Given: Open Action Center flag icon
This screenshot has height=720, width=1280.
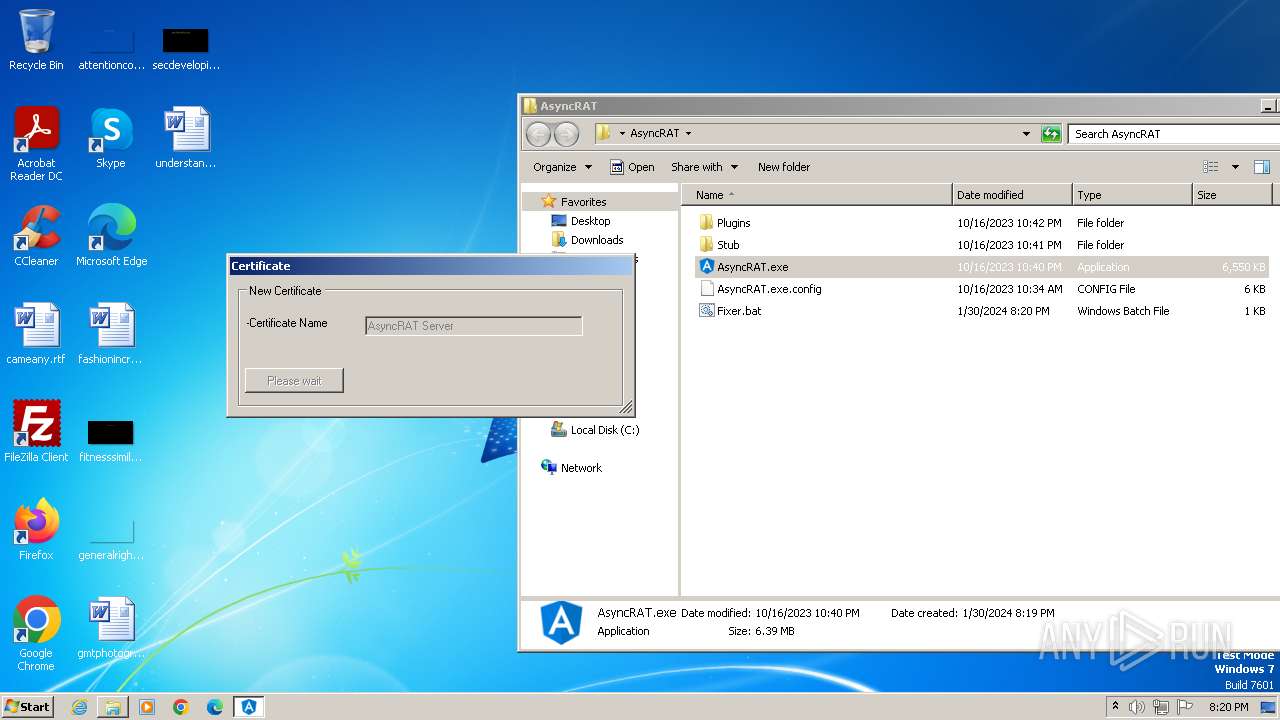Looking at the screenshot, I should click(x=1186, y=707).
